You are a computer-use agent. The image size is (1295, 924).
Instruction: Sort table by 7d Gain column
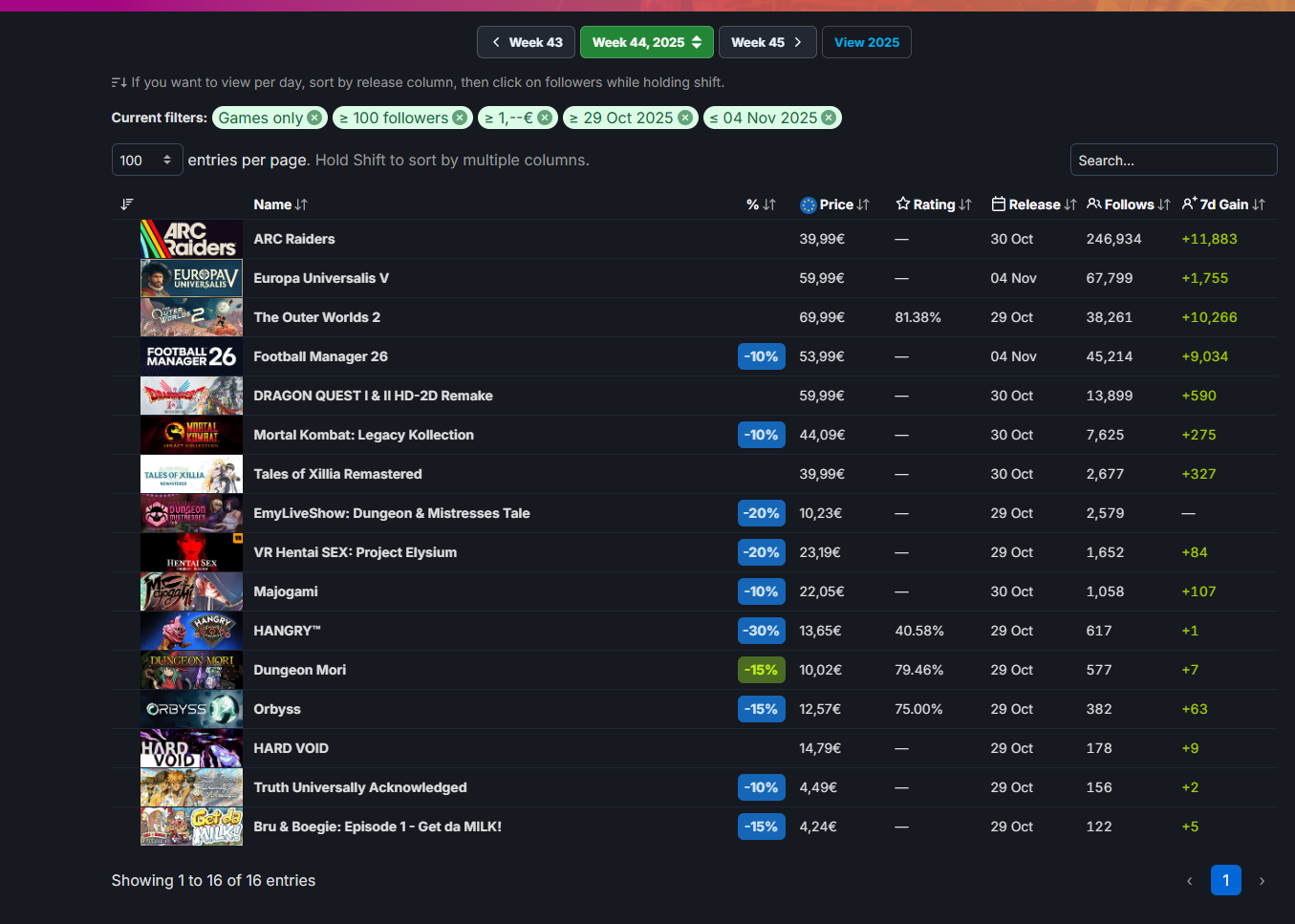(1223, 204)
